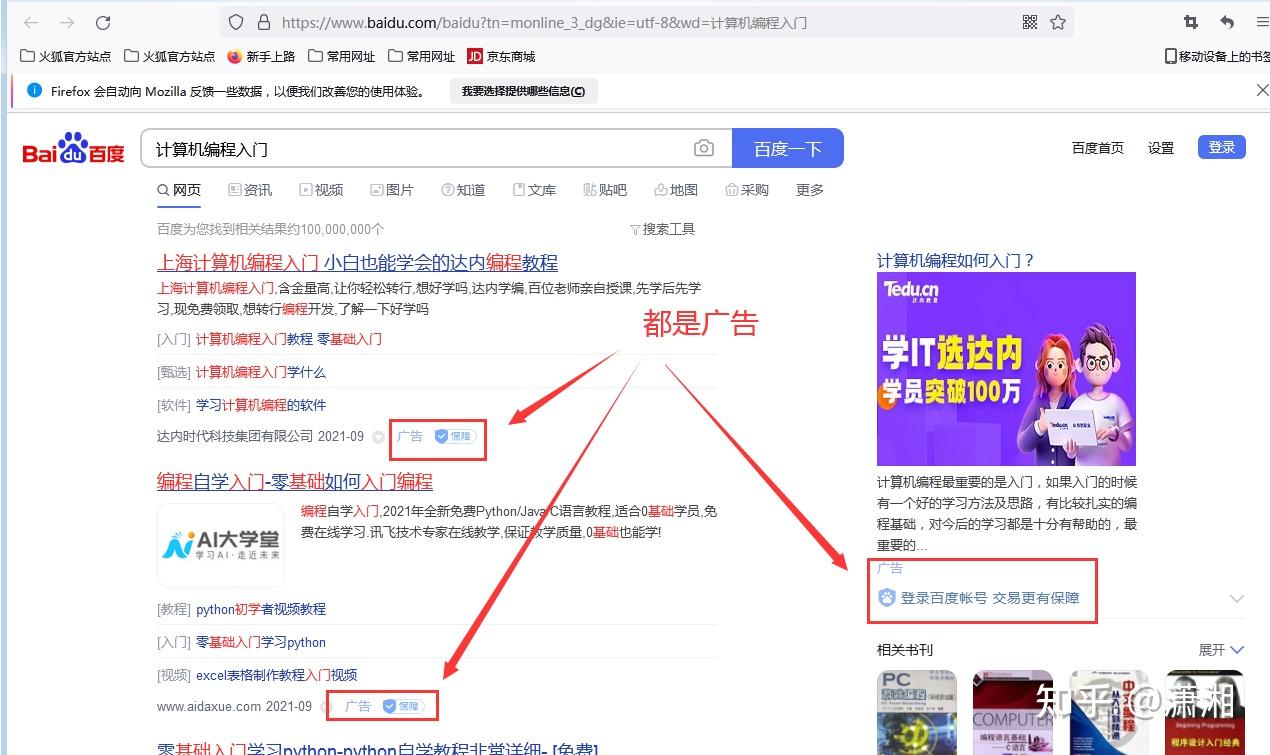This screenshot has height=755, width=1270.
Task: Bookmark this page with the star icon
Action: [1058, 22]
